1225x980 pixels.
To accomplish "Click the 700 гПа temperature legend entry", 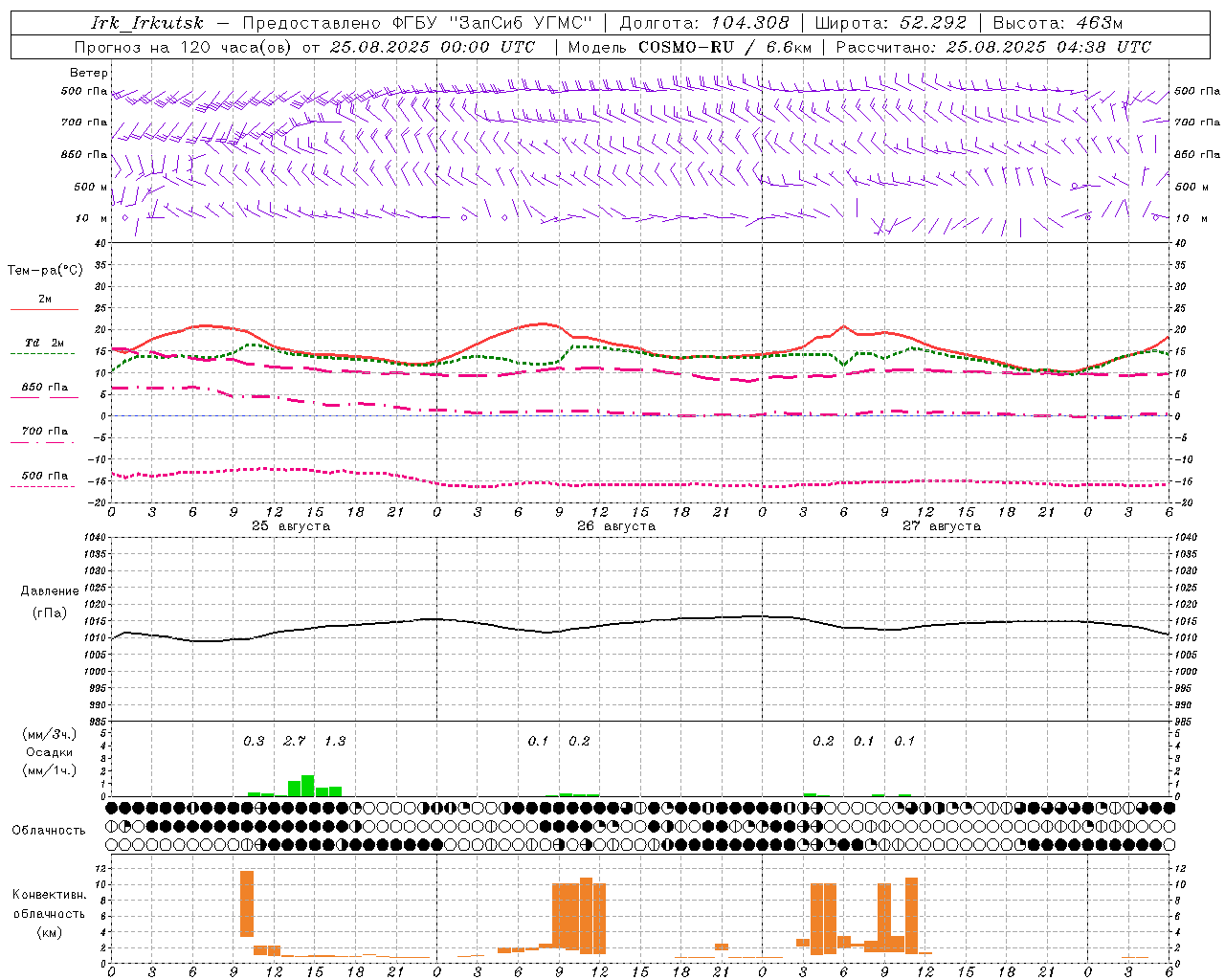I will coord(44,432).
